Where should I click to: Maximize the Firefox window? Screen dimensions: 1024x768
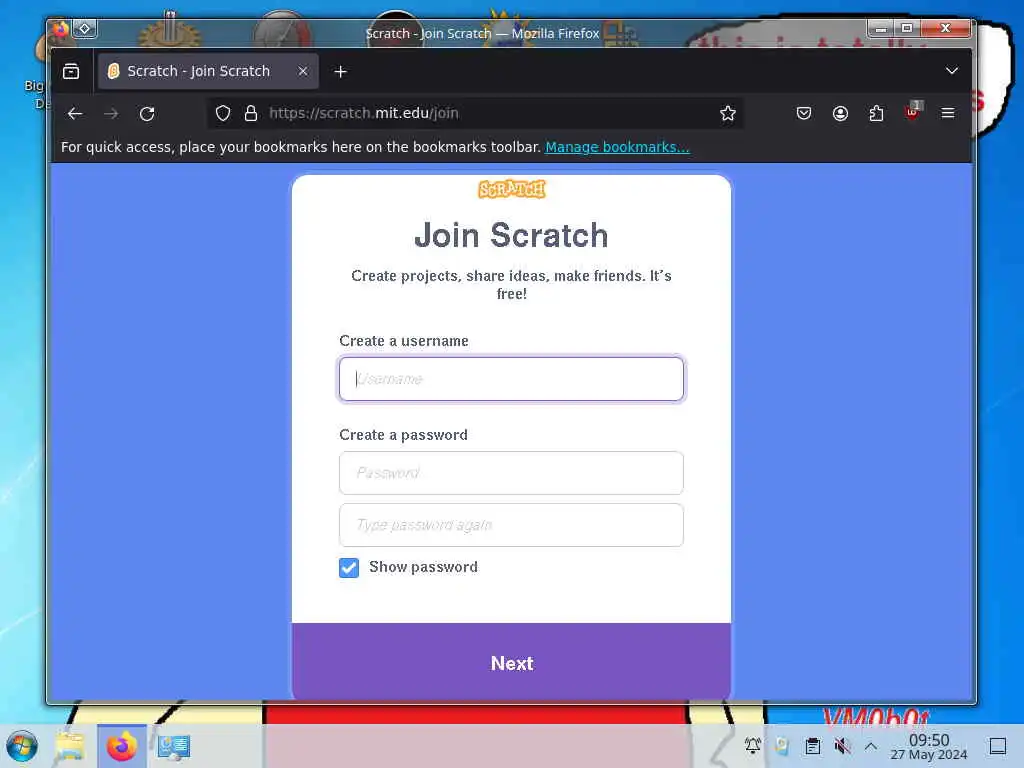(907, 28)
